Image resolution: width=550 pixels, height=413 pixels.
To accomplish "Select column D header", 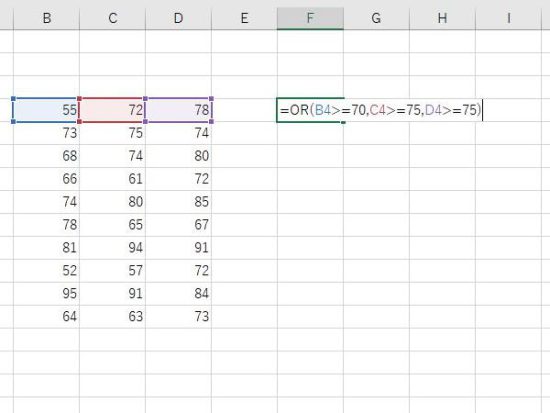I will (179, 18).
